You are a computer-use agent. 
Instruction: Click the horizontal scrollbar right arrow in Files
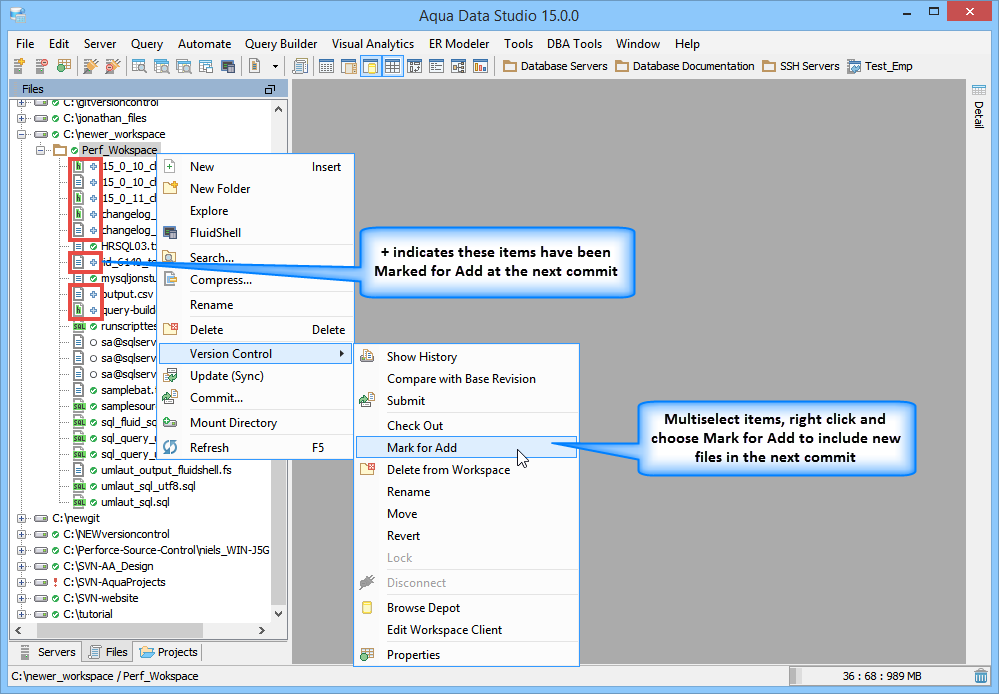(x=261, y=630)
